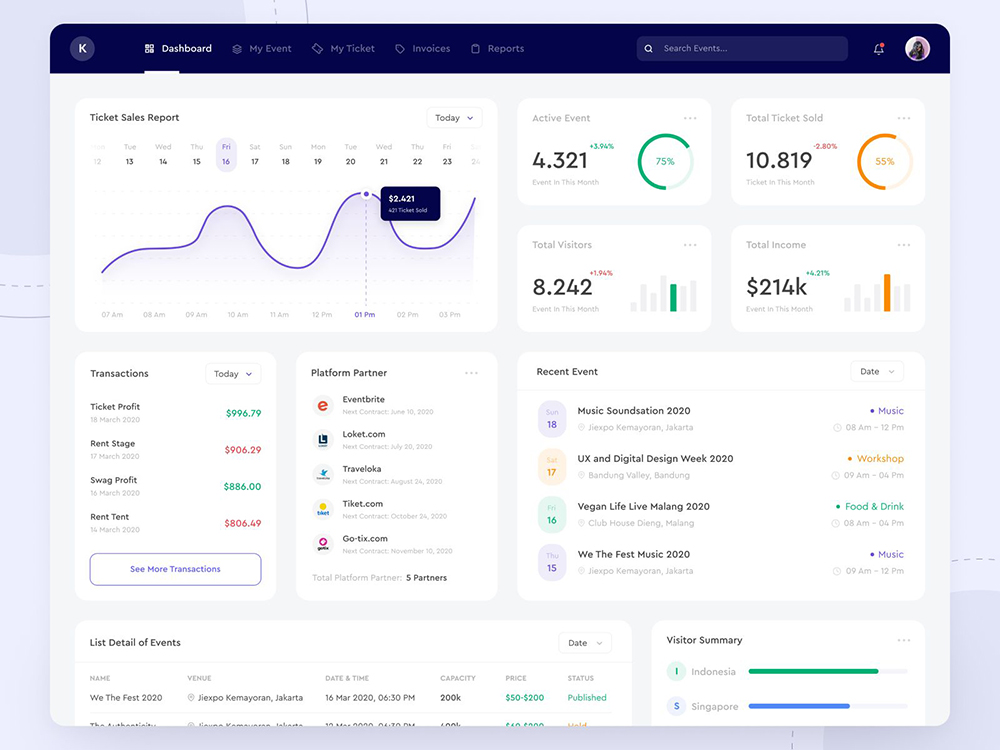
Task: Click the $50-$200 price cell
Action: click(525, 698)
